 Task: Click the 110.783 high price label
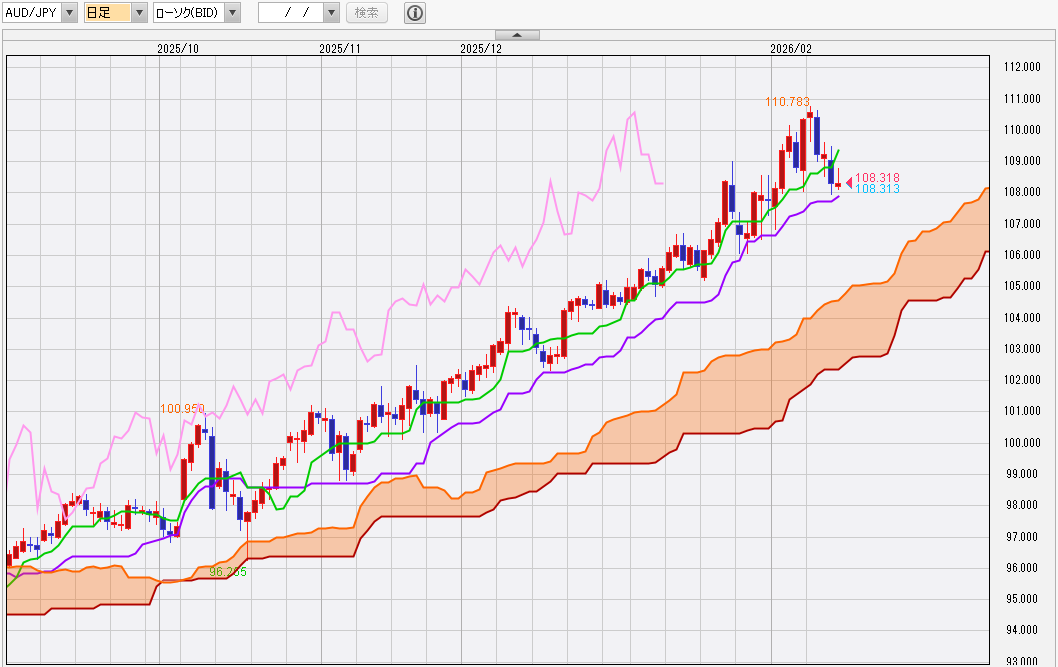point(787,102)
